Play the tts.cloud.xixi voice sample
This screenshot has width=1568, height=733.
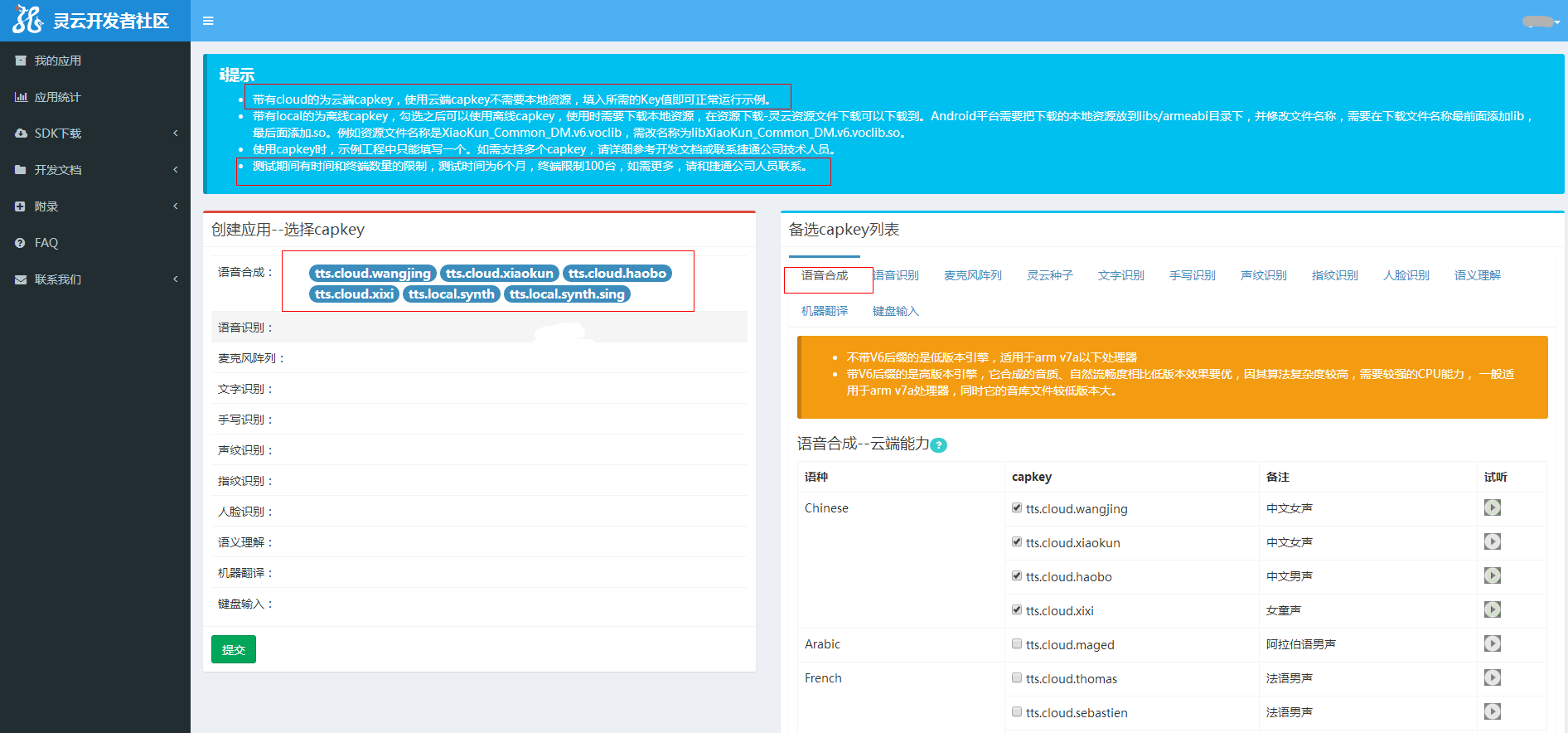click(1493, 609)
